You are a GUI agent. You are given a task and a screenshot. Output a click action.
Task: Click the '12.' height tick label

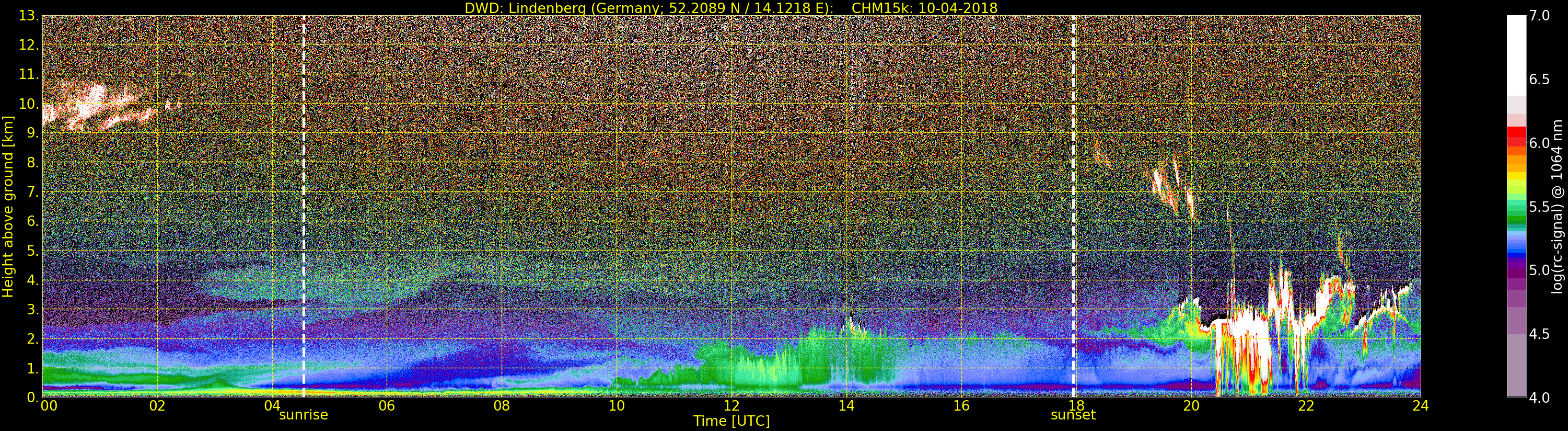[x=29, y=45]
